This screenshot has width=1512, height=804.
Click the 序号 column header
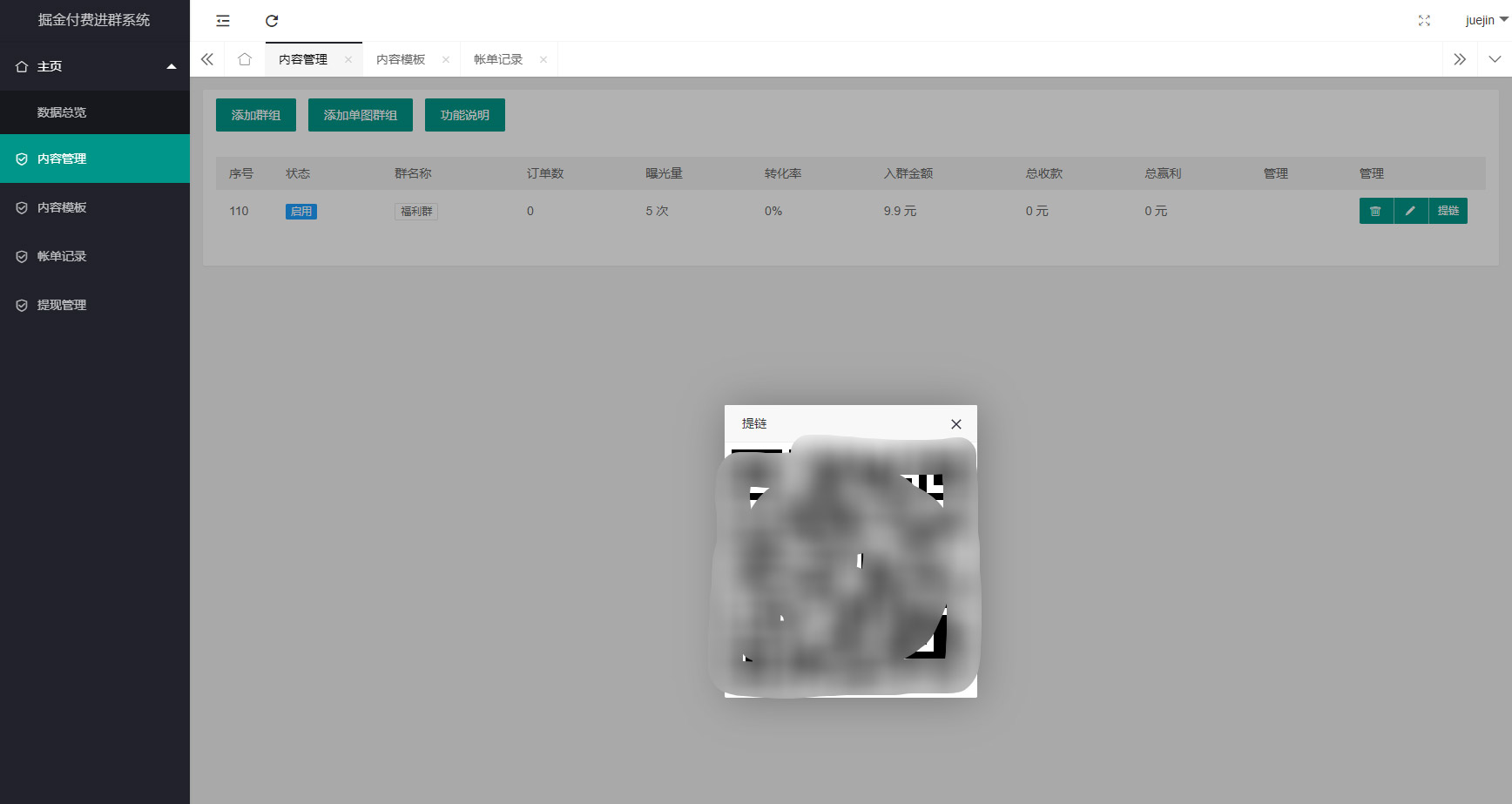[x=241, y=173]
